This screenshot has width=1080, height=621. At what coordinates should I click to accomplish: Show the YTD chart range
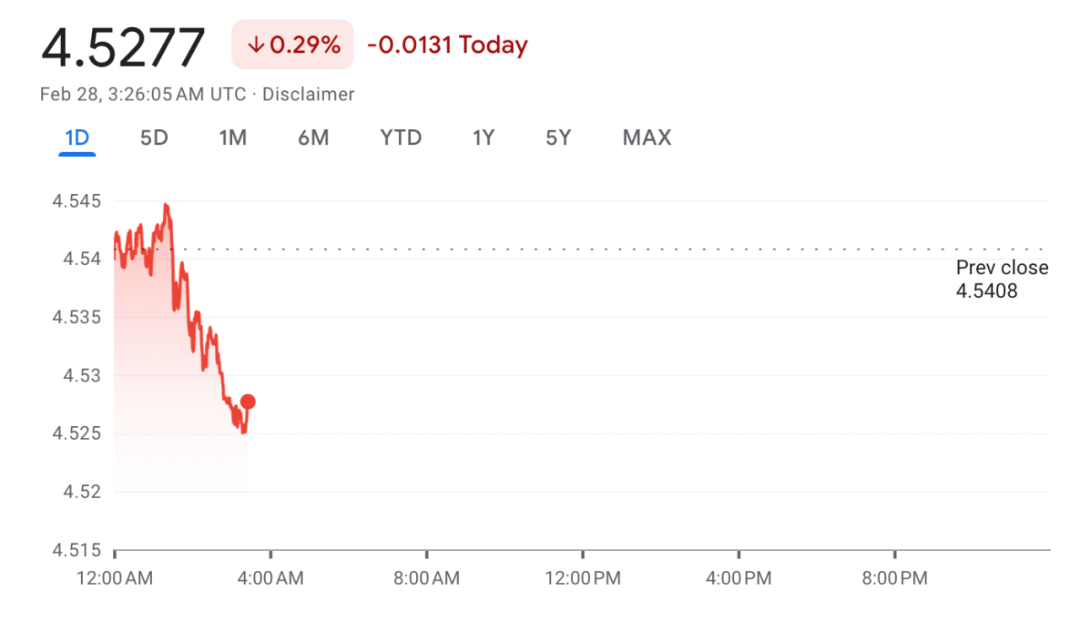[401, 138]
